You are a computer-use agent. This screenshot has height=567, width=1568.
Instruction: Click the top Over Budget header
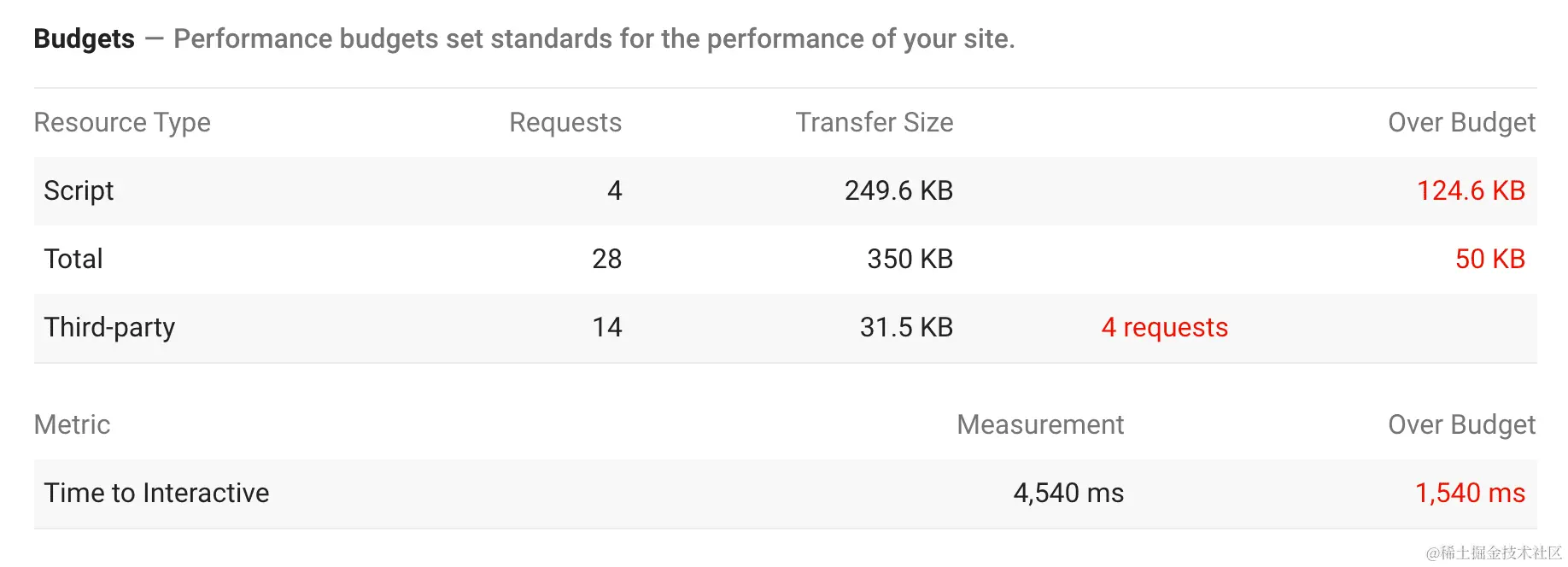[x=1460, y=123]
